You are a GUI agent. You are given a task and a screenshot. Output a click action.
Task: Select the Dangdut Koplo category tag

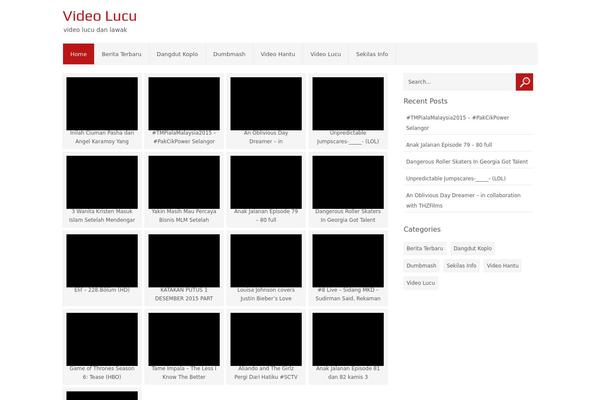pos(473,248)
